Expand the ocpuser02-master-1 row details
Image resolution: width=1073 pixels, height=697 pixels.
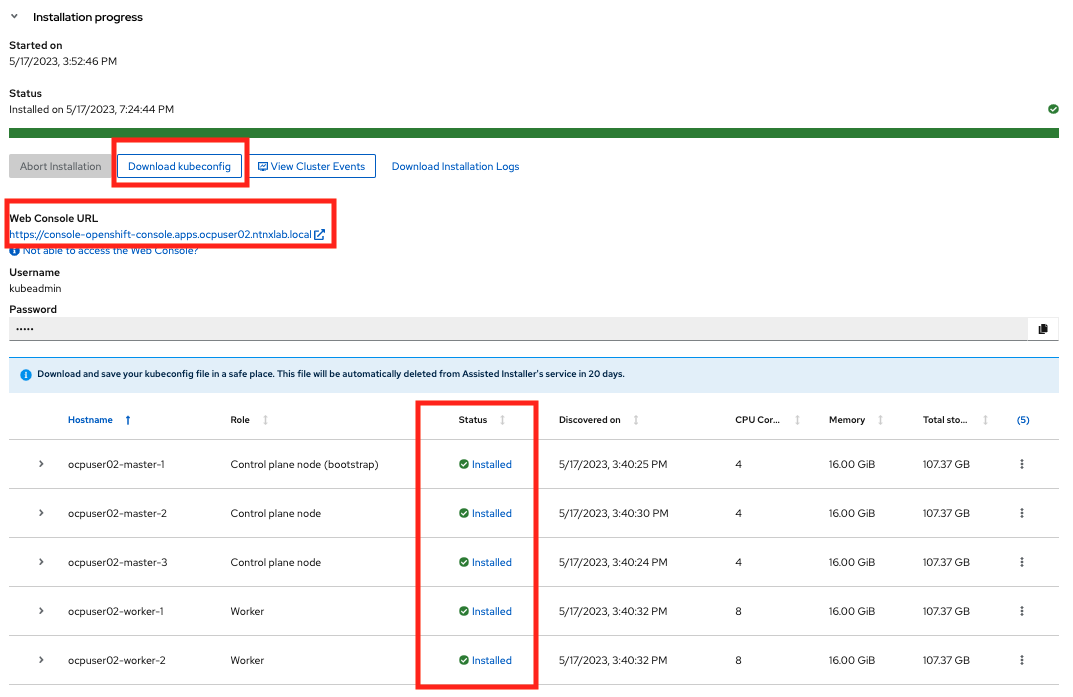41,464
